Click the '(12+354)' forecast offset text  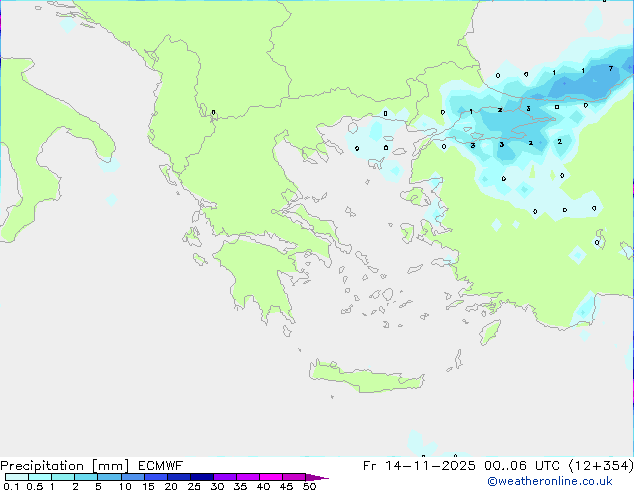pyautogui.click(x=601, y=466)
